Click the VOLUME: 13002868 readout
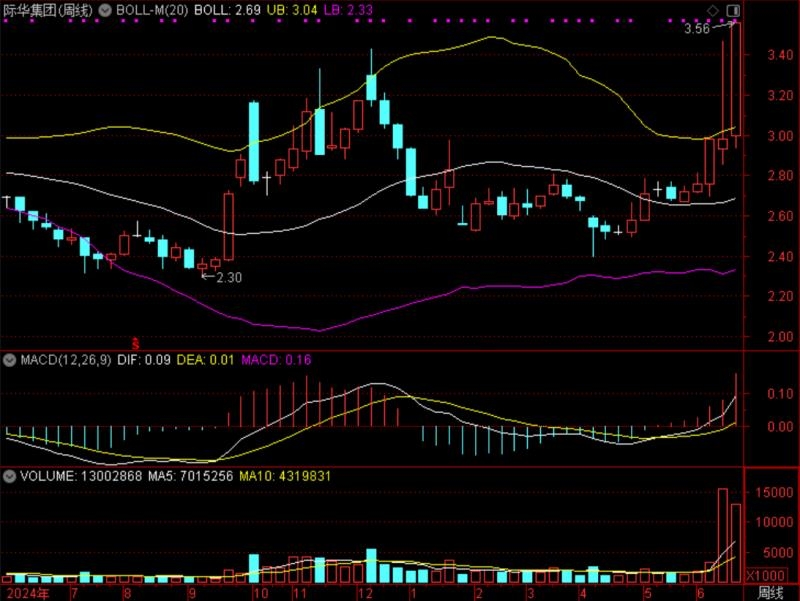Image resolution: width=800 pixels, height=601 pixels. click(x=81, y=477)
